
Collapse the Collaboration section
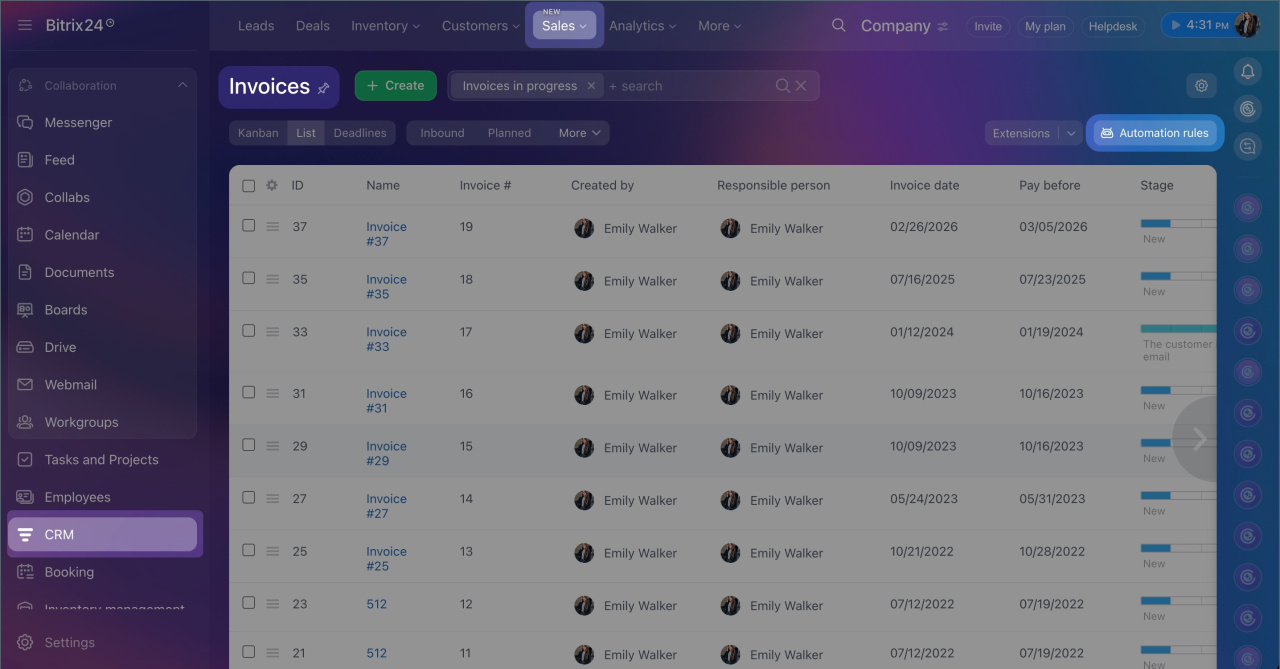(182, 86)
